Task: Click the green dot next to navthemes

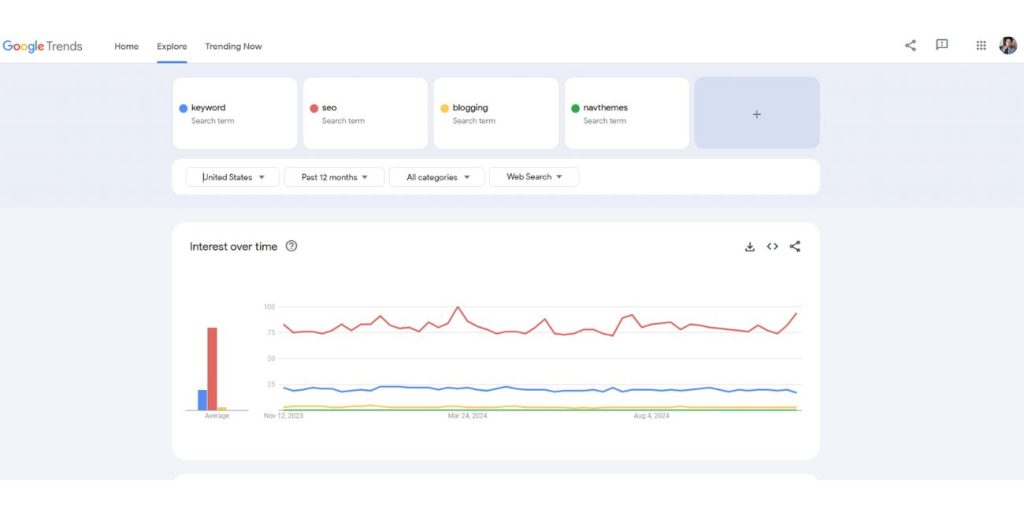Action: coord(575,108)
